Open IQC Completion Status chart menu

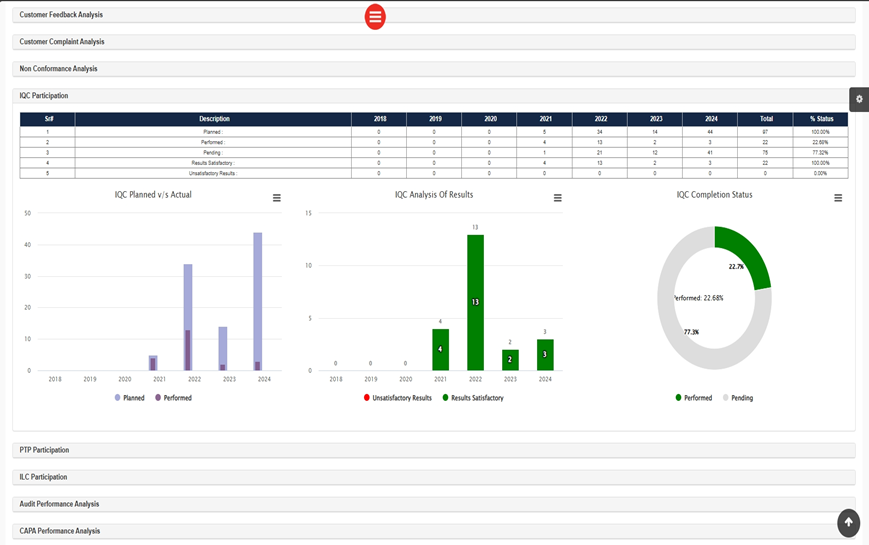[x=838, y=198]
